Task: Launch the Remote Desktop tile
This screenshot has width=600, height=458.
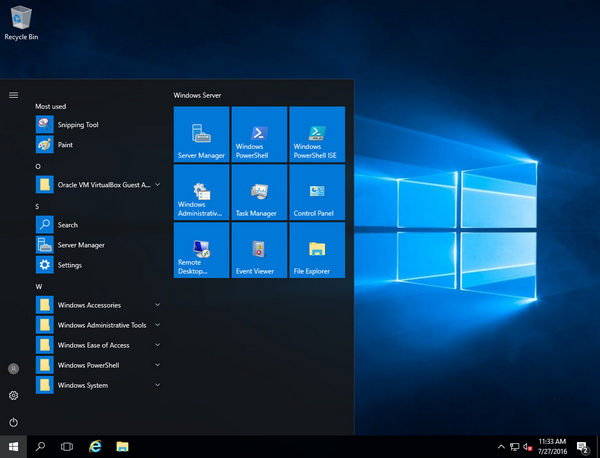Action: (x=201, y=250)
